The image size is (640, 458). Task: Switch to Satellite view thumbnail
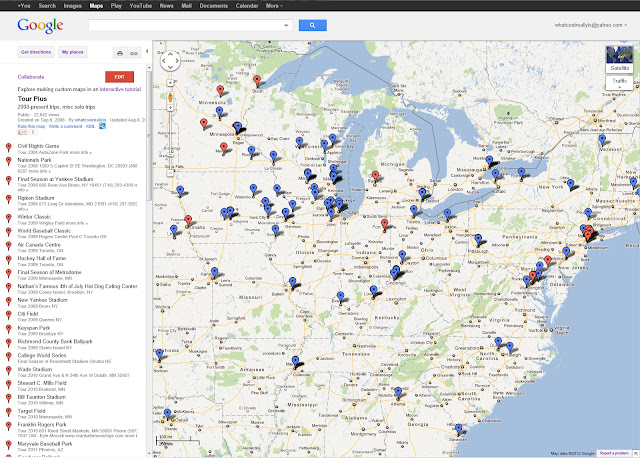tap(620, 59)
